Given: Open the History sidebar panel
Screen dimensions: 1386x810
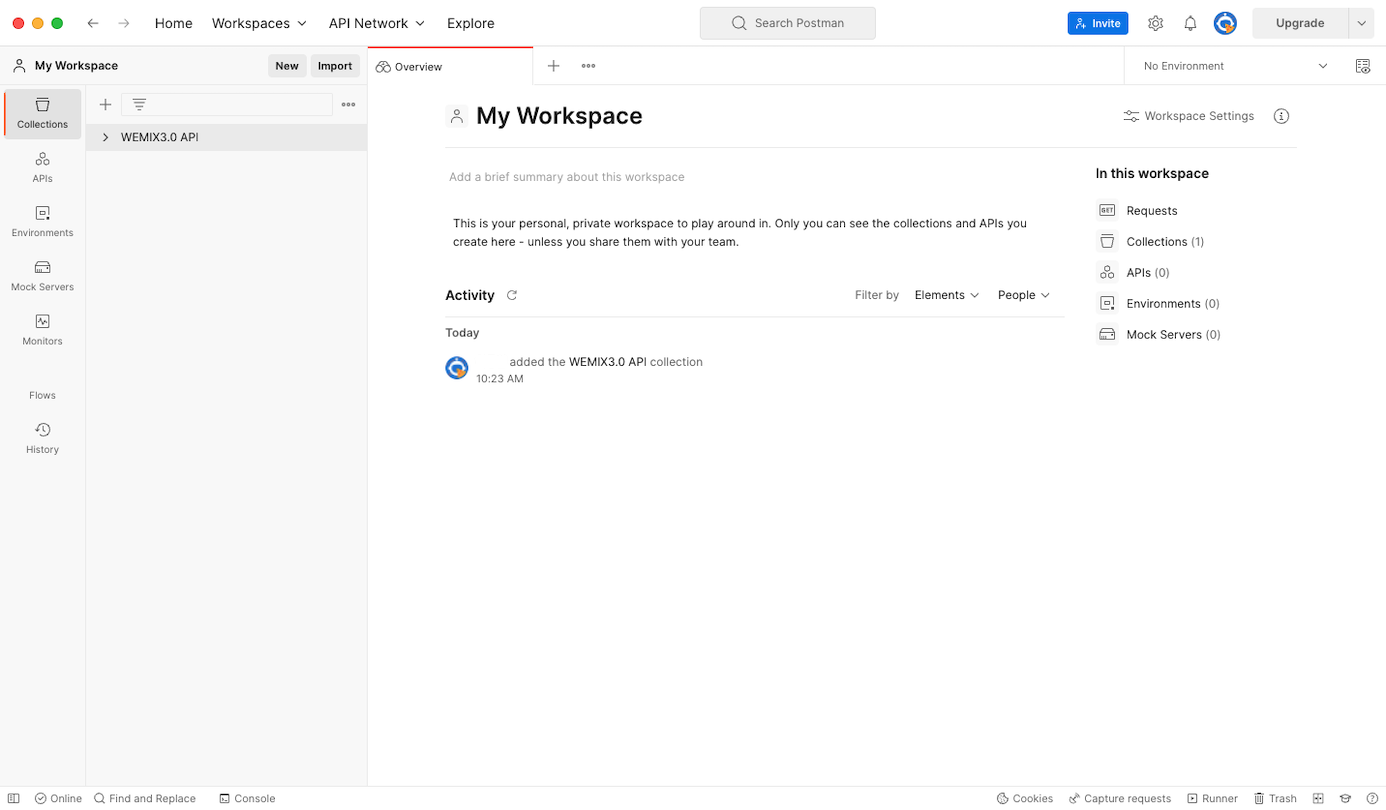Looking at the screenshot, I should (x=42, y=438).
